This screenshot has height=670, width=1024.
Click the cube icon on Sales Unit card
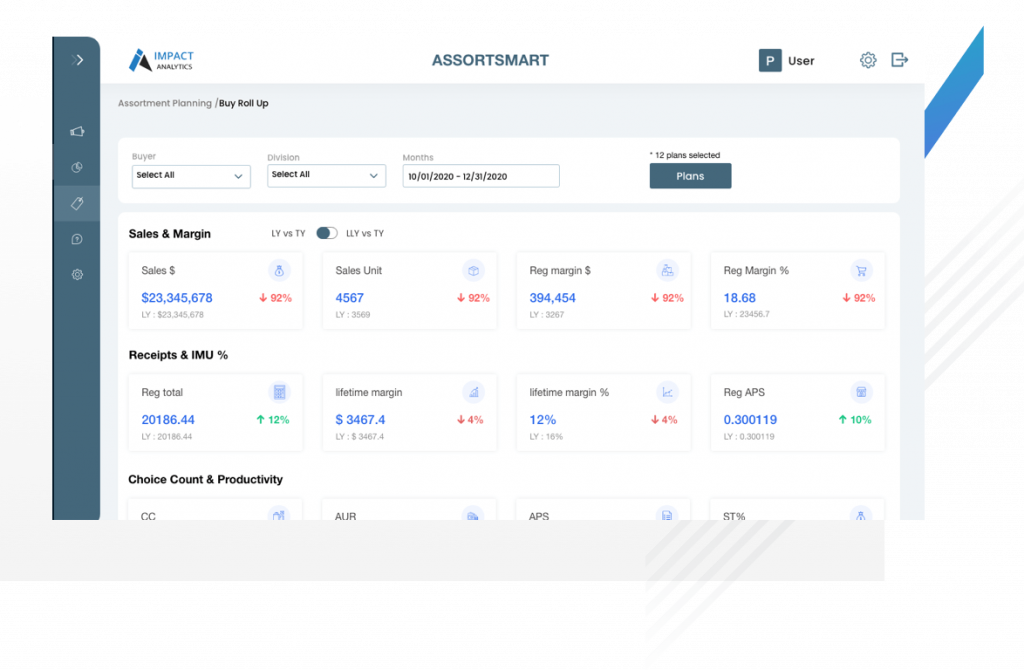coord(473,270)
